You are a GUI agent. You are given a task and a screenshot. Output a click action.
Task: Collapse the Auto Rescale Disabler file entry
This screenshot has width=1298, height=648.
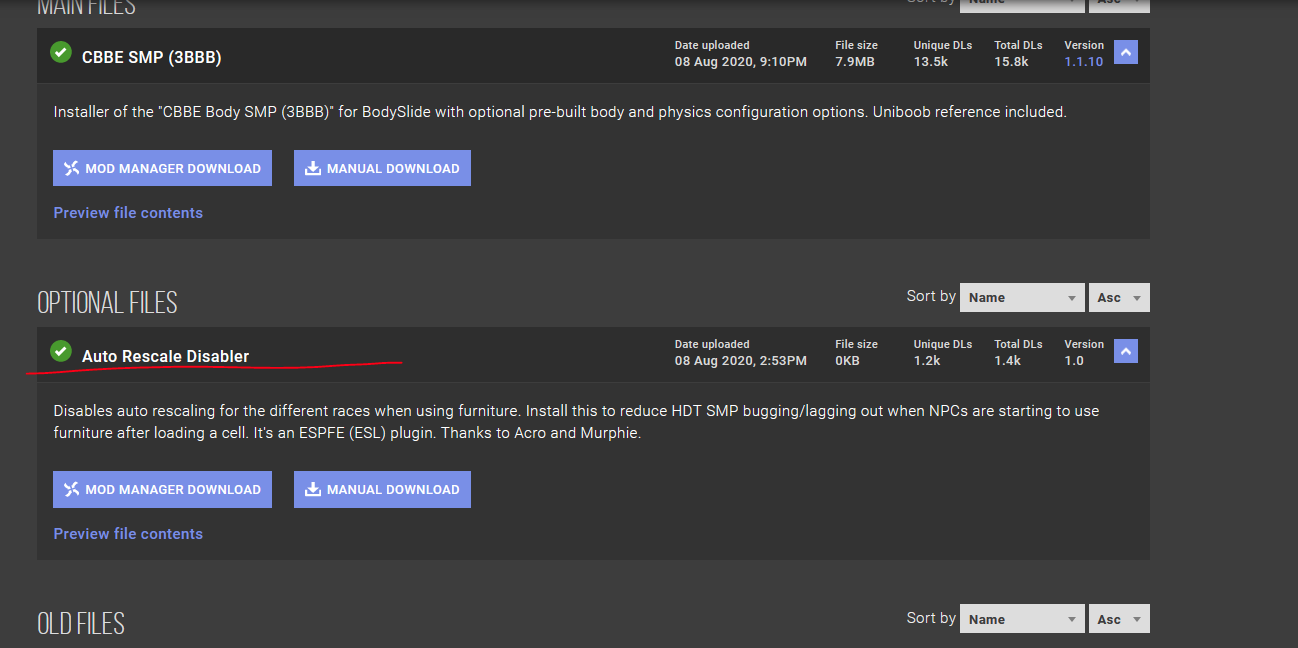pos(1126,352)
